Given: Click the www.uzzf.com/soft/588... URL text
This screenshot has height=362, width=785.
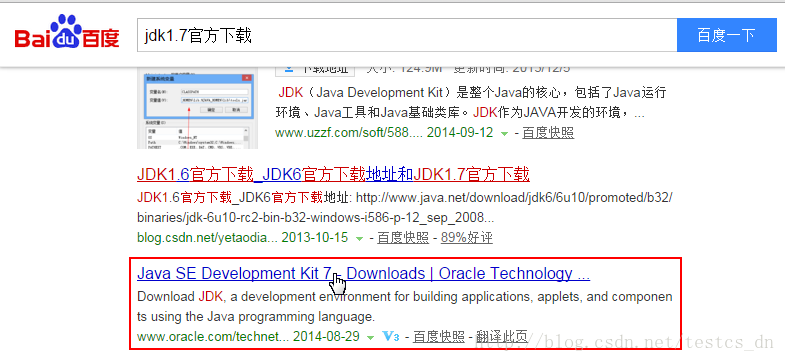Looking at the screenshot, I should 349,133.
